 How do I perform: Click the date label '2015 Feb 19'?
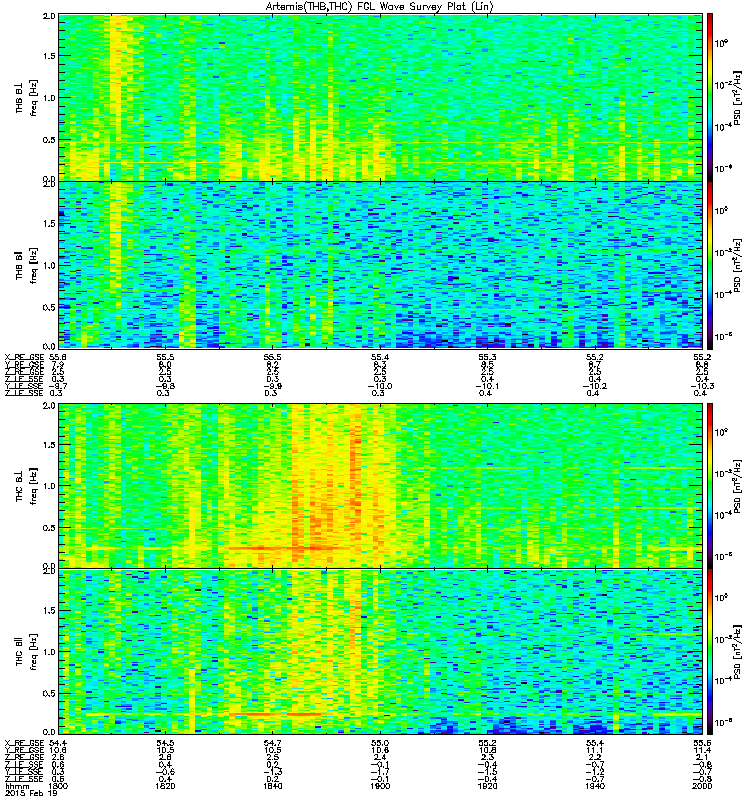tap(31, 793)
